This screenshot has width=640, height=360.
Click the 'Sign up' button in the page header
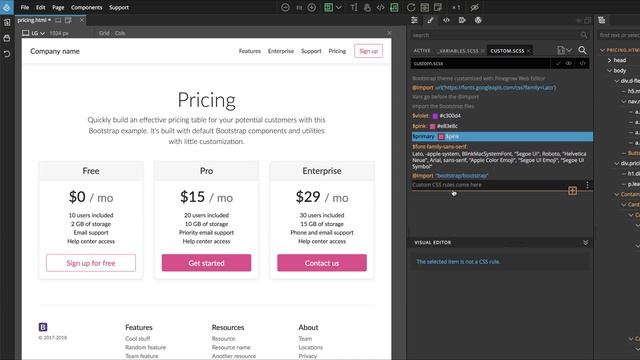369,51
